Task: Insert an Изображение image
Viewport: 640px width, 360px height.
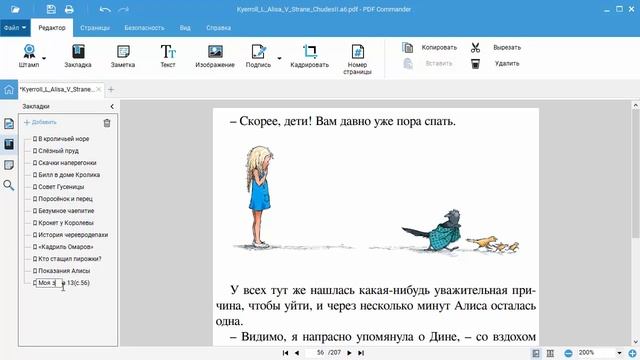Action: click(x=215, y=56)
